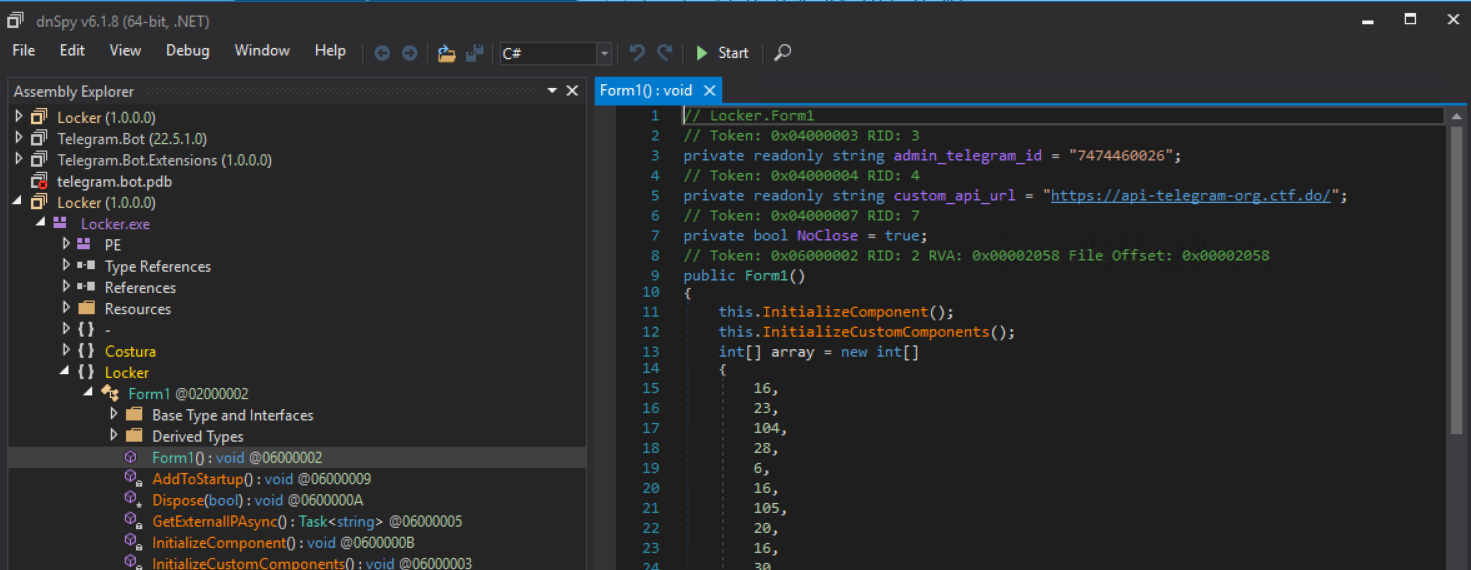
Task: Open the File menu
Action: pos(23,50)
